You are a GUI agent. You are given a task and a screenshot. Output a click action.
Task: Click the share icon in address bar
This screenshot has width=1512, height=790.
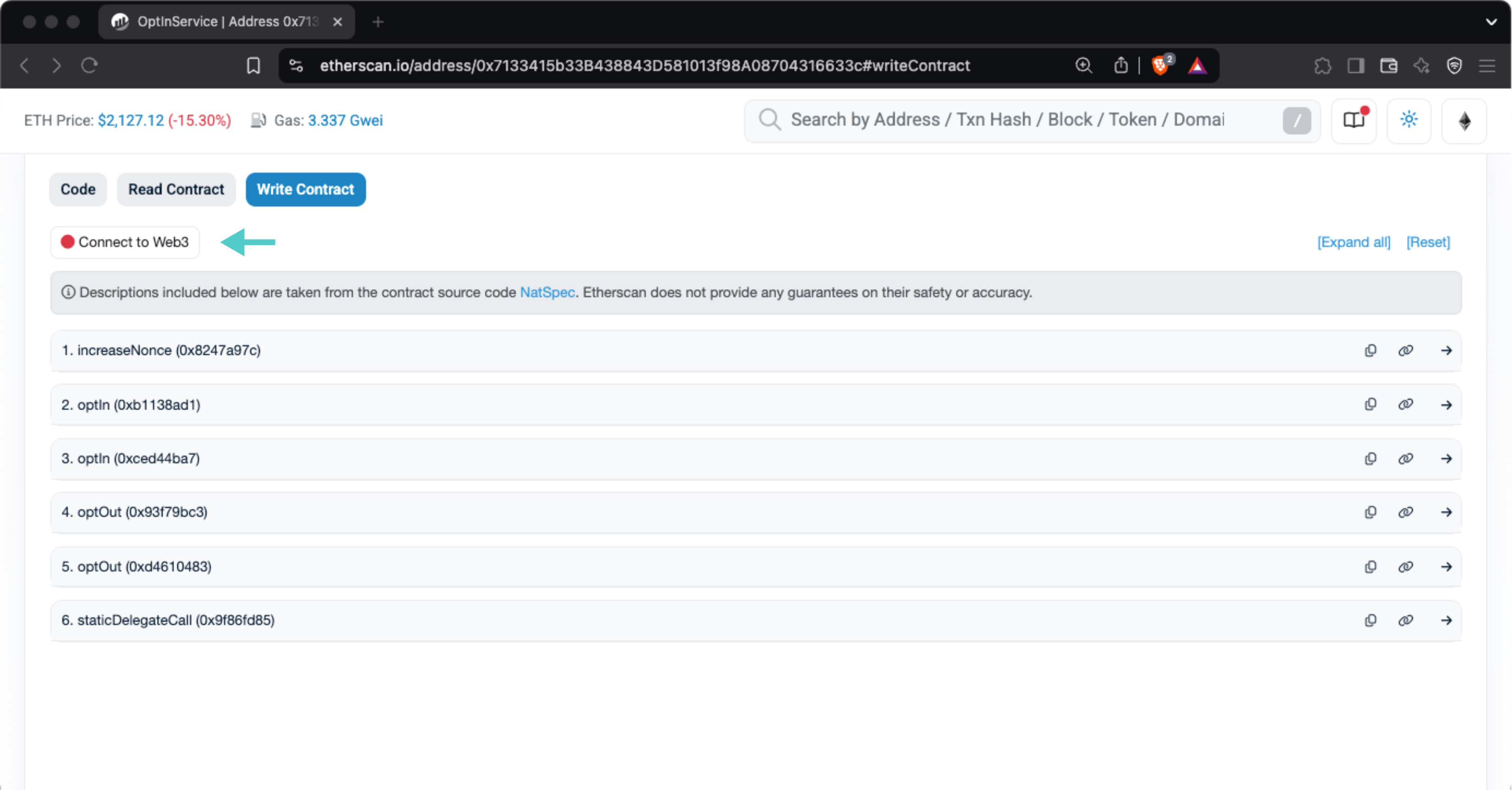pos(1121,65)
